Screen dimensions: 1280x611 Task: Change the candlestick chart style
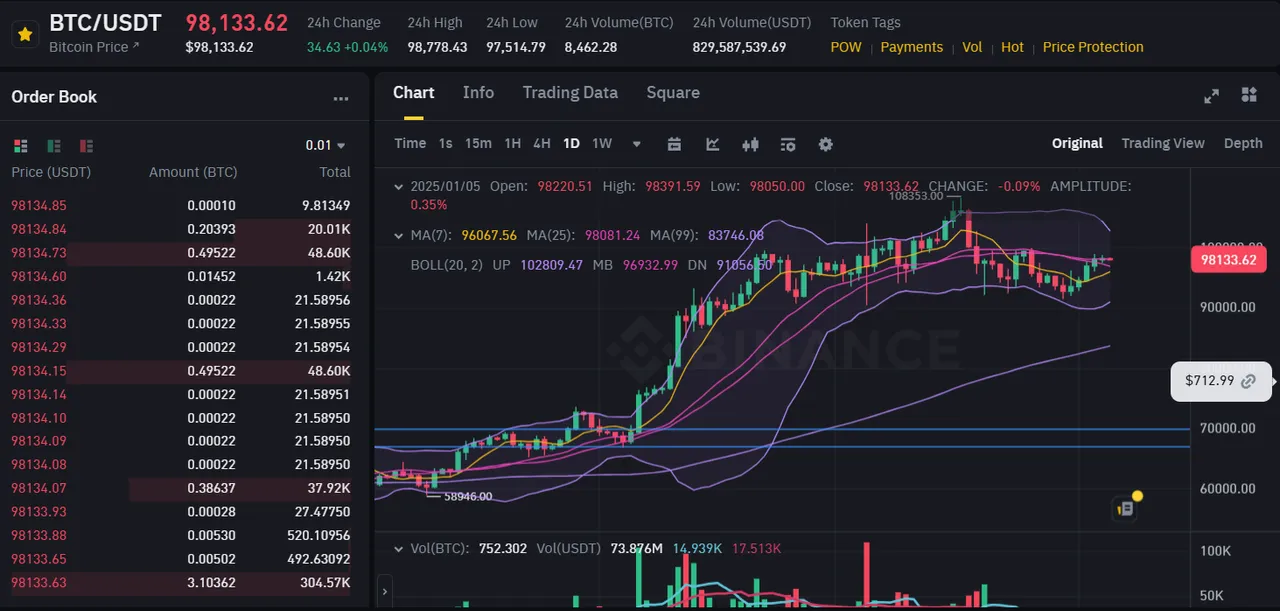[751, 144]
